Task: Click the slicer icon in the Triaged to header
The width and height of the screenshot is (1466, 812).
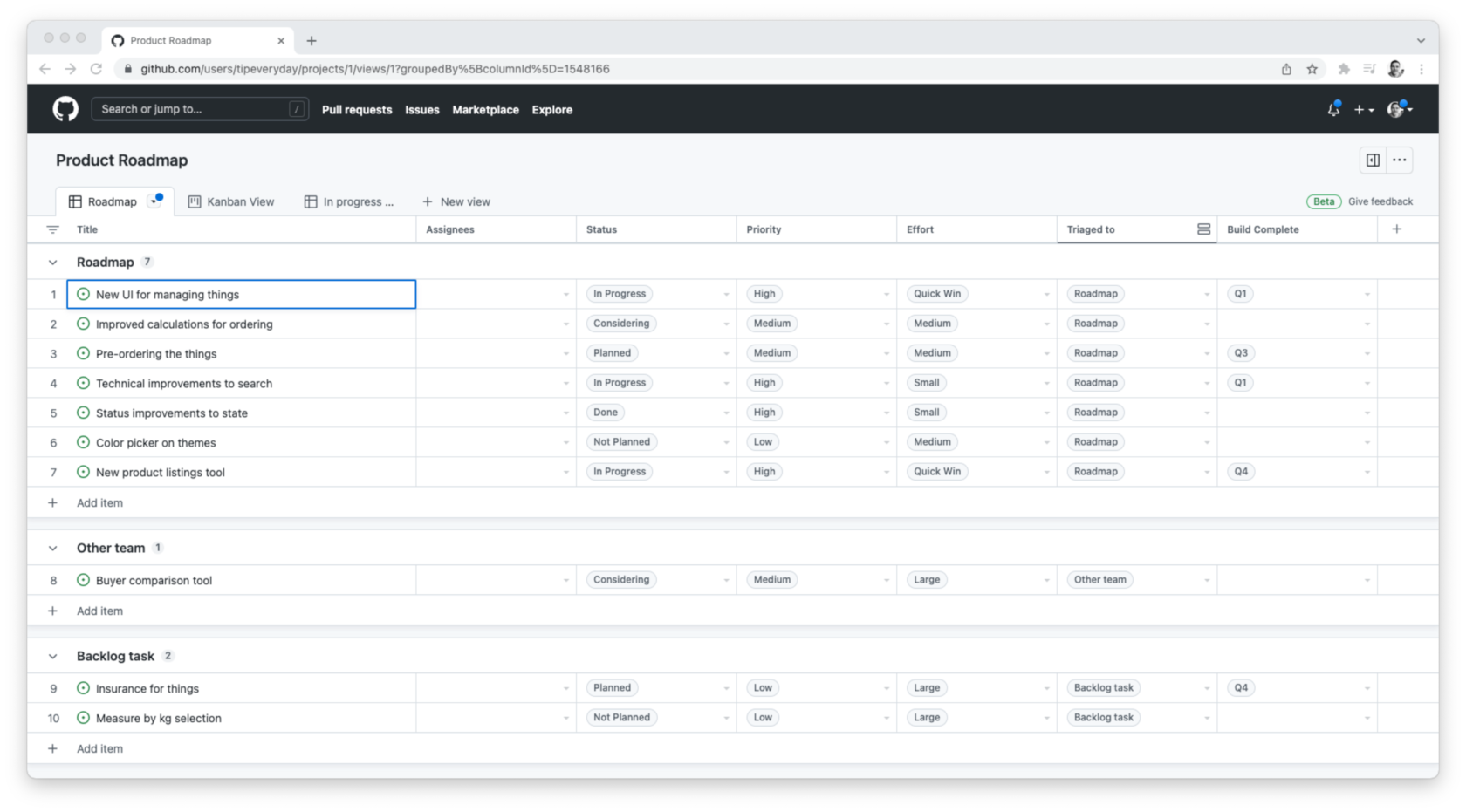Action: (x=1203, y=229)
